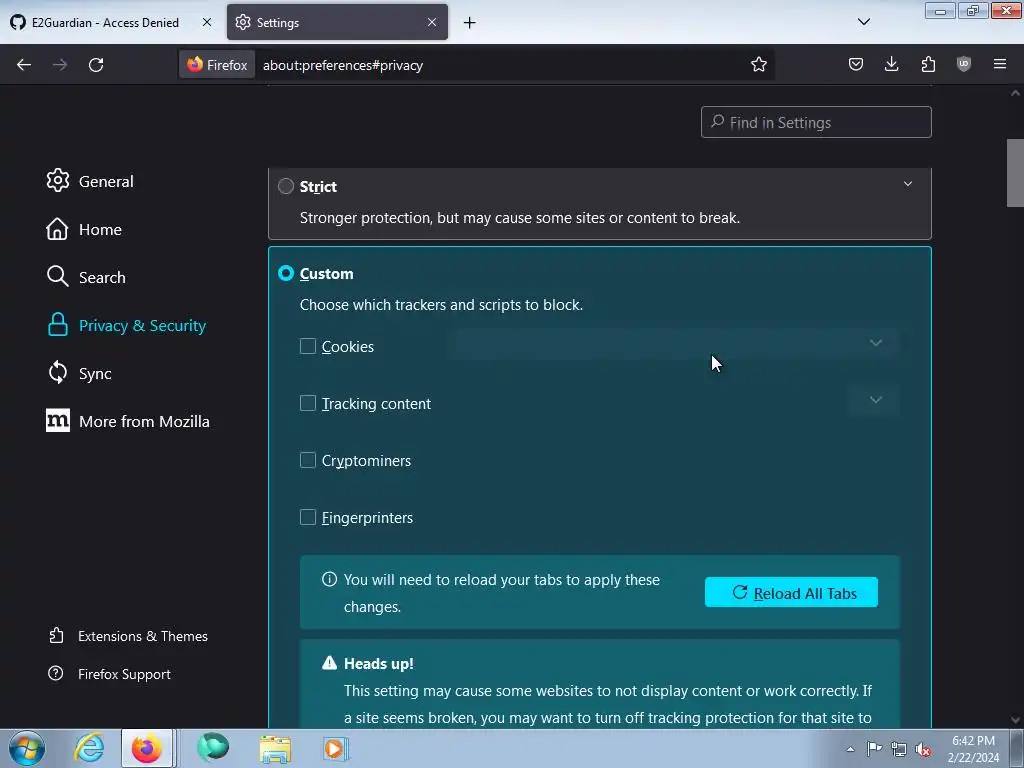Bookmark this page with the star icon
This screenshot has height=768, width=1024.
(x=758, y=65)
